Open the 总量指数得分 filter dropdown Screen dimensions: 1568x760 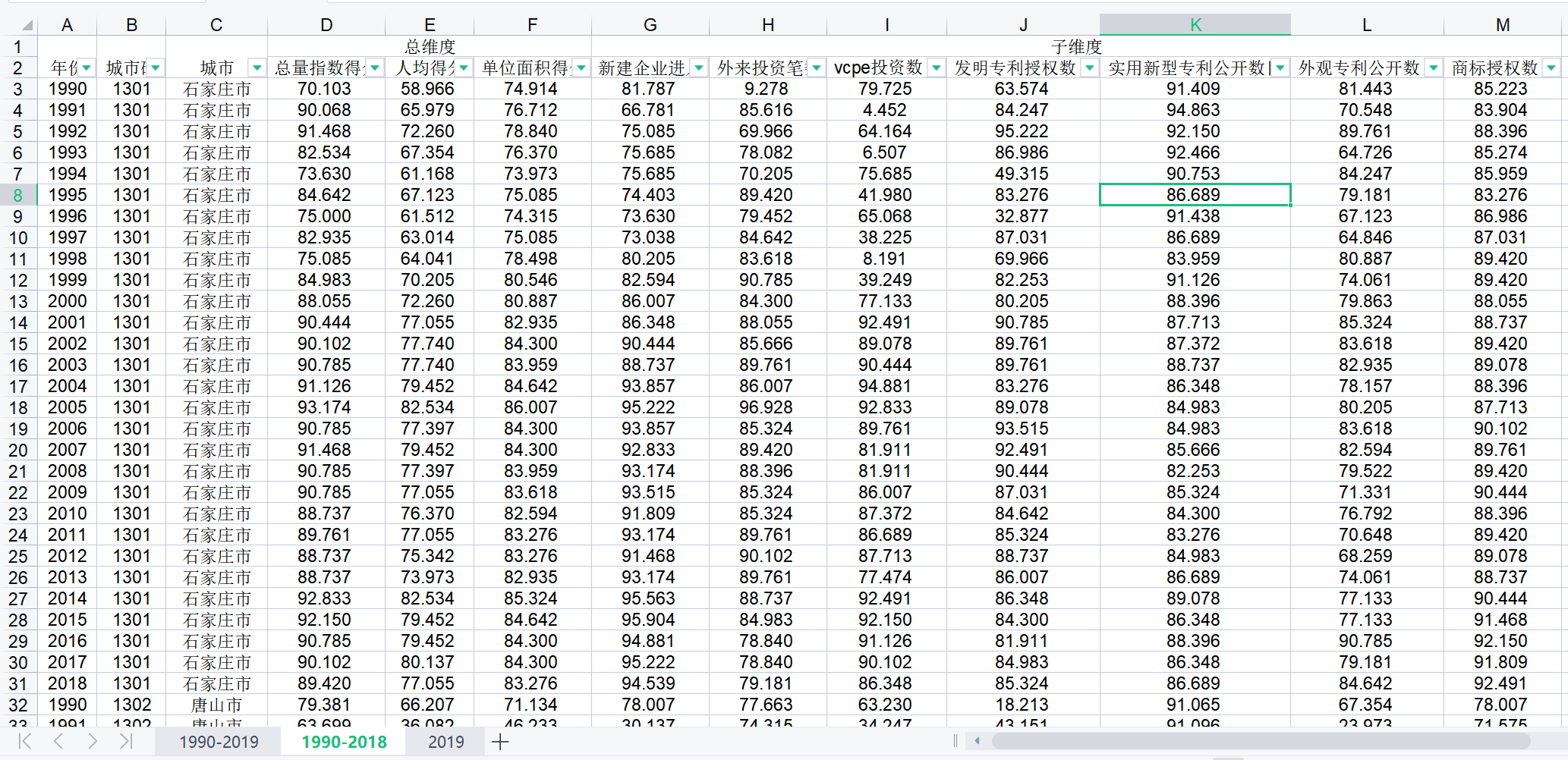375,68
